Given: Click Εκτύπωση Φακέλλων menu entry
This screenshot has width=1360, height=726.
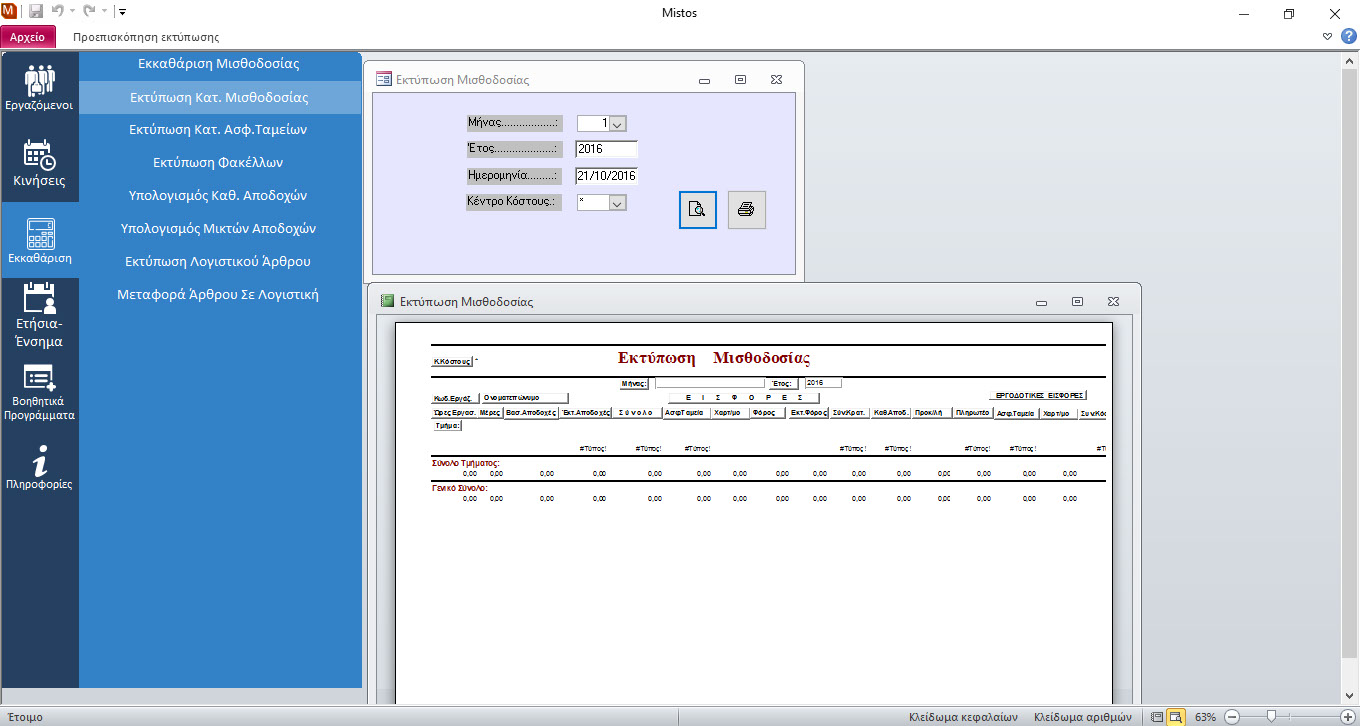Looking at the screenshot, I should [x=219, y=162].
